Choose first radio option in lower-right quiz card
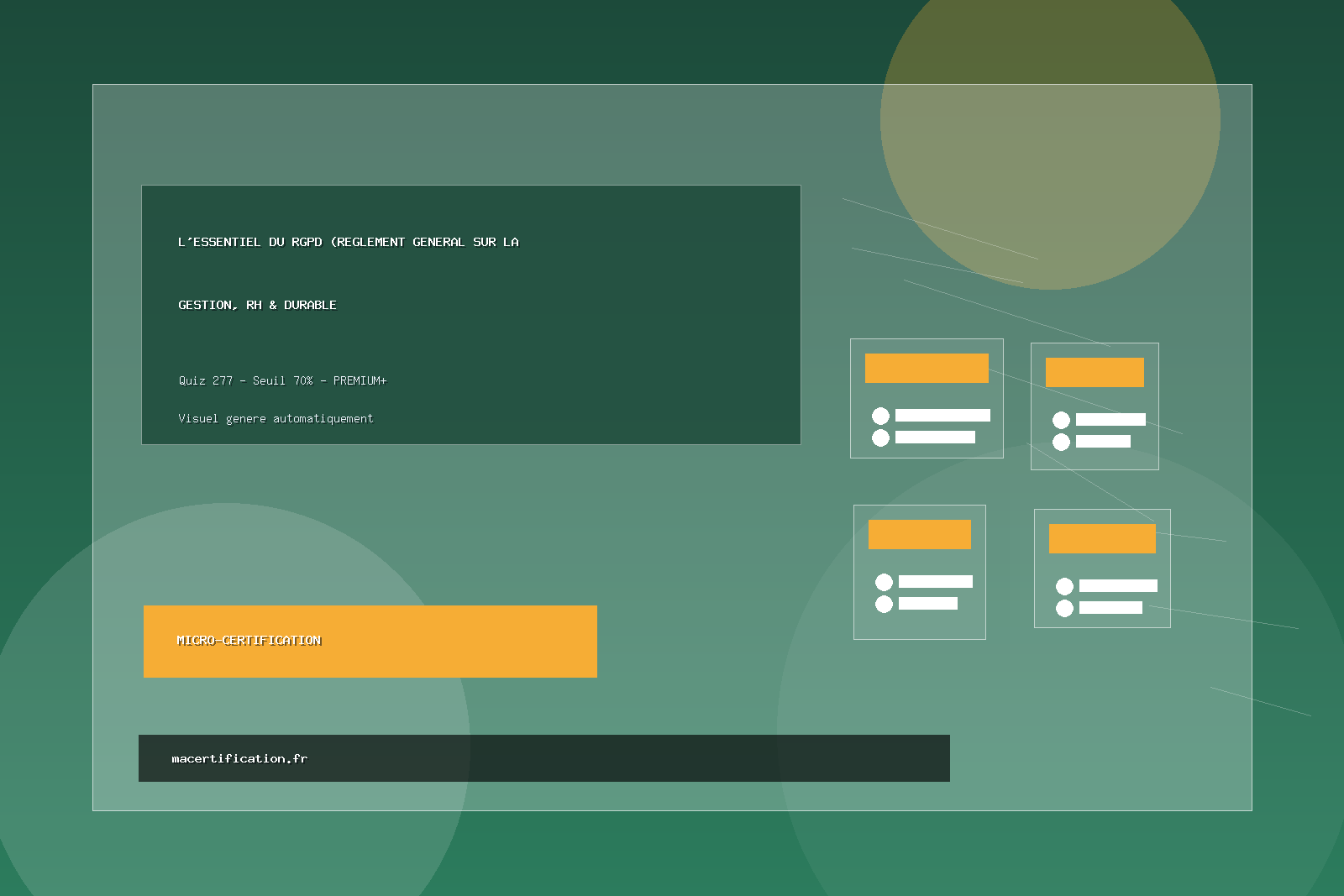 click(1064, 586)
